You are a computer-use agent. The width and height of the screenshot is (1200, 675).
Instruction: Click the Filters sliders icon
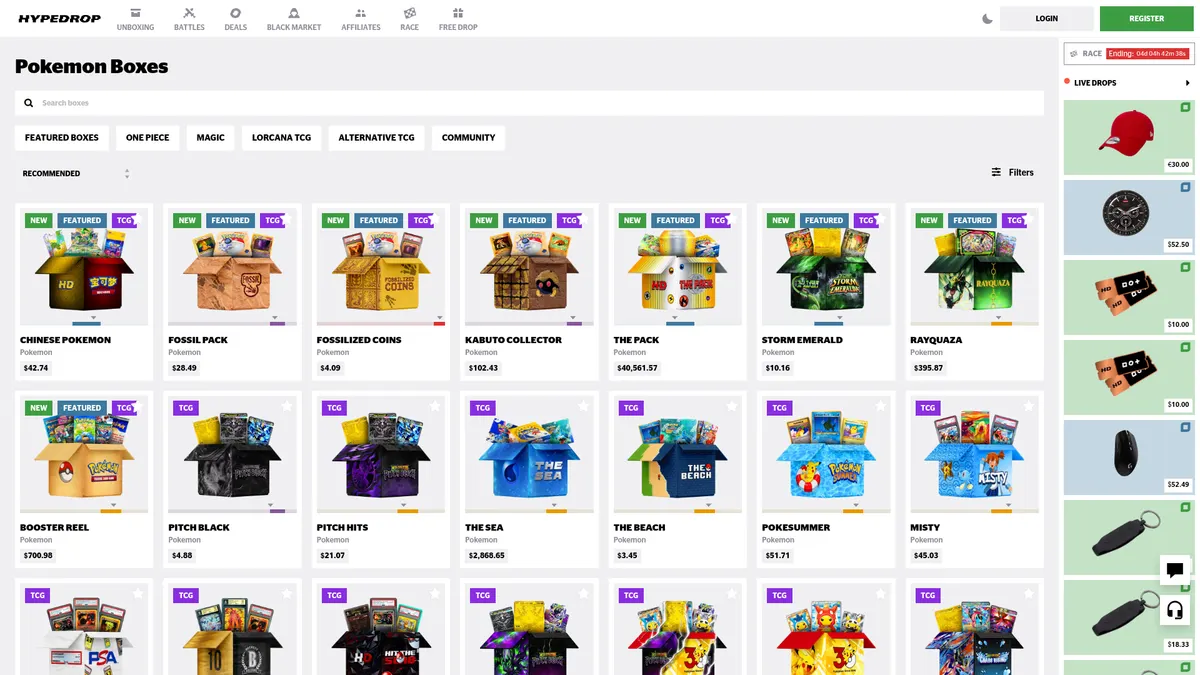pos(996,172)
